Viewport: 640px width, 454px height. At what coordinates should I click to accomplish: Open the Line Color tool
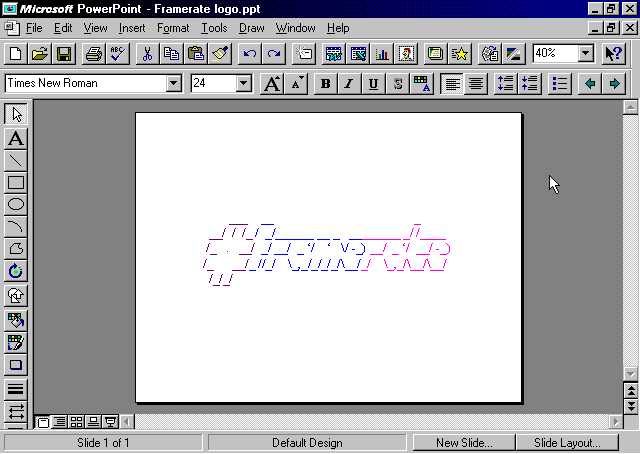[16, 343]
